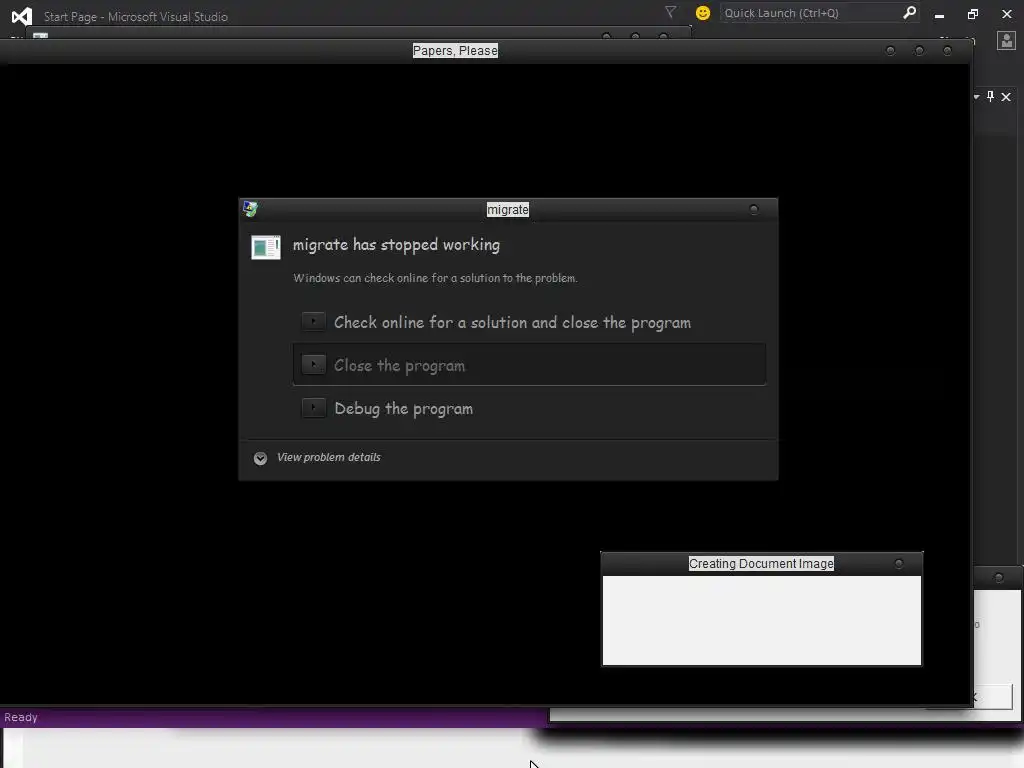Click the user account avatar icon
This screenshot has width=1024, height=768.
(x=1006, y=40)
